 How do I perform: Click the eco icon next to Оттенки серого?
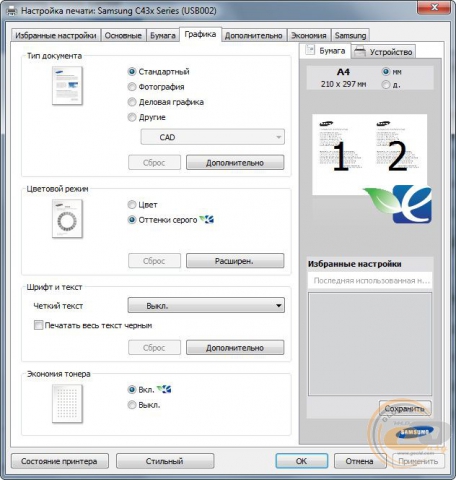coord(207,219)
